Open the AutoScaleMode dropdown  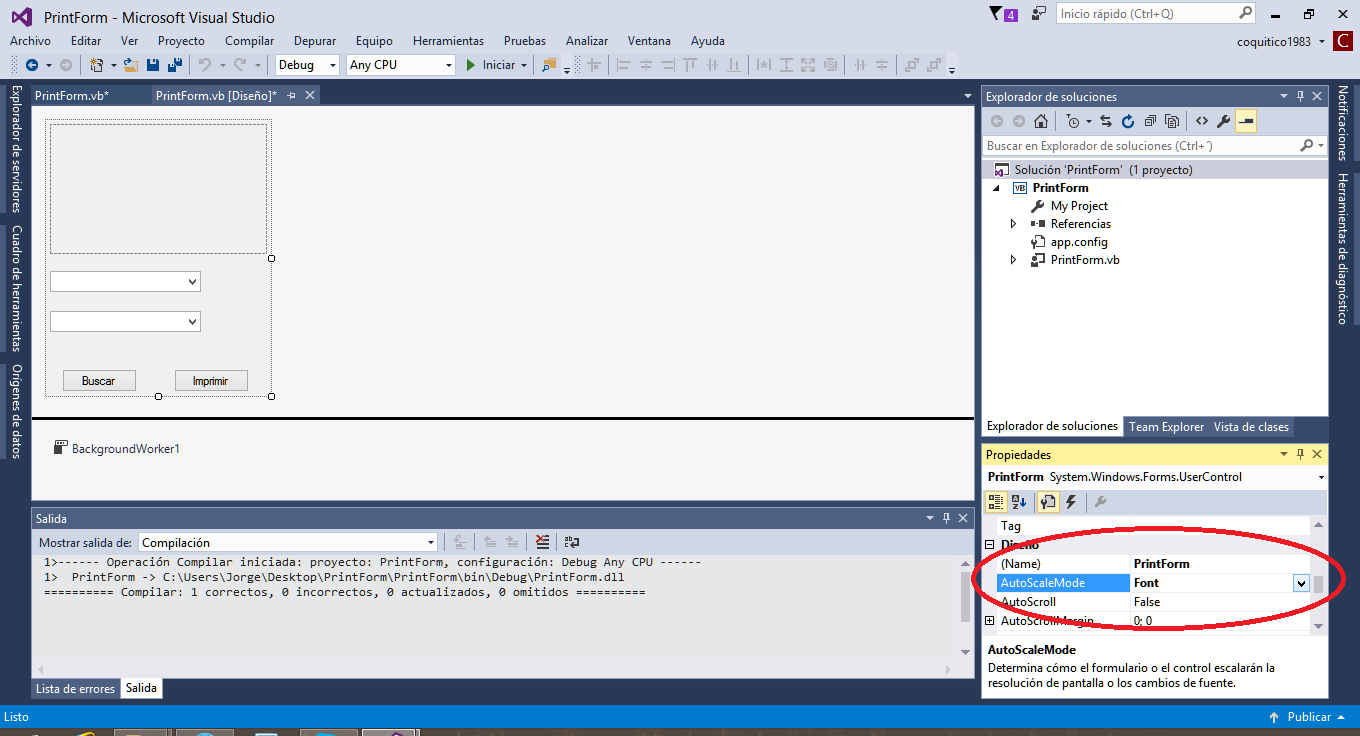tap(1300, 583)
